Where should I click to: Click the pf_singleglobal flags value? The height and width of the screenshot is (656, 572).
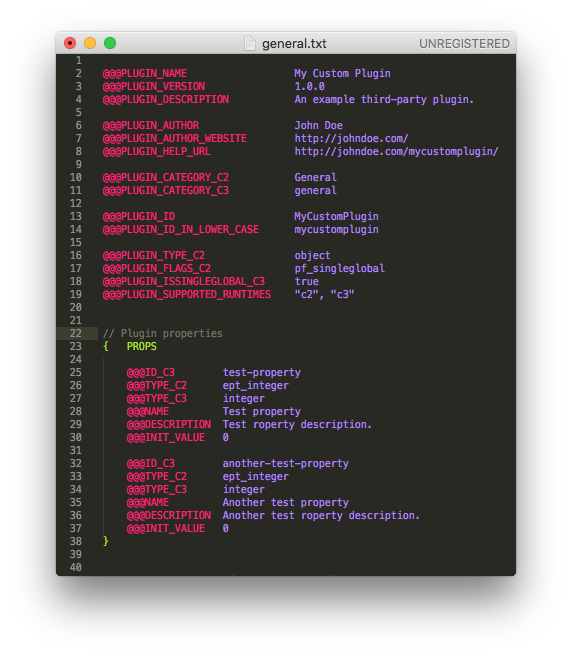pos(339,269)
